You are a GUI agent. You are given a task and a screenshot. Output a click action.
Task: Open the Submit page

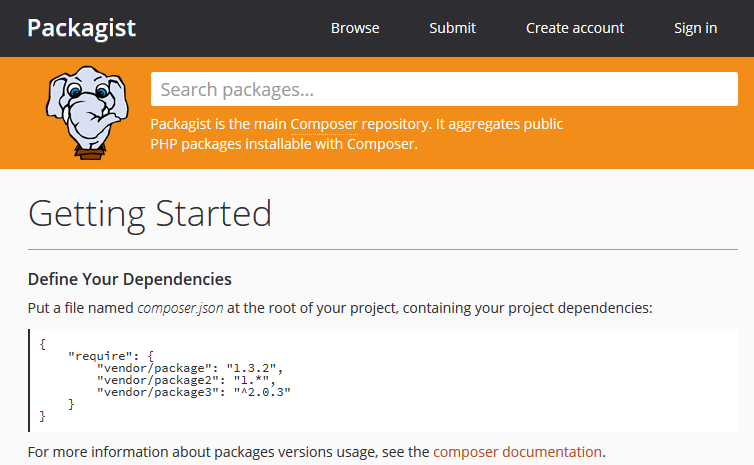[452, 28]
